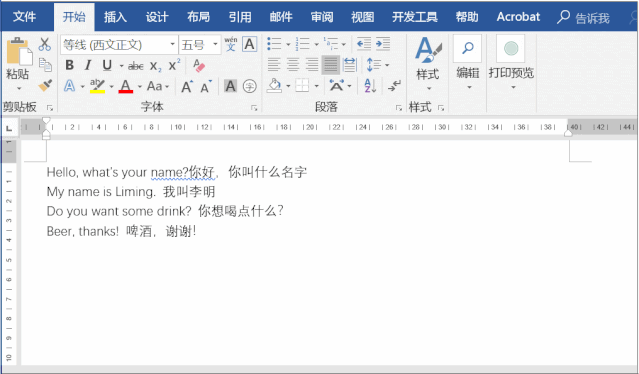Click the Increase Indent icon
Viewport: 639px width, 374px height.
click(x=383, y=44)
